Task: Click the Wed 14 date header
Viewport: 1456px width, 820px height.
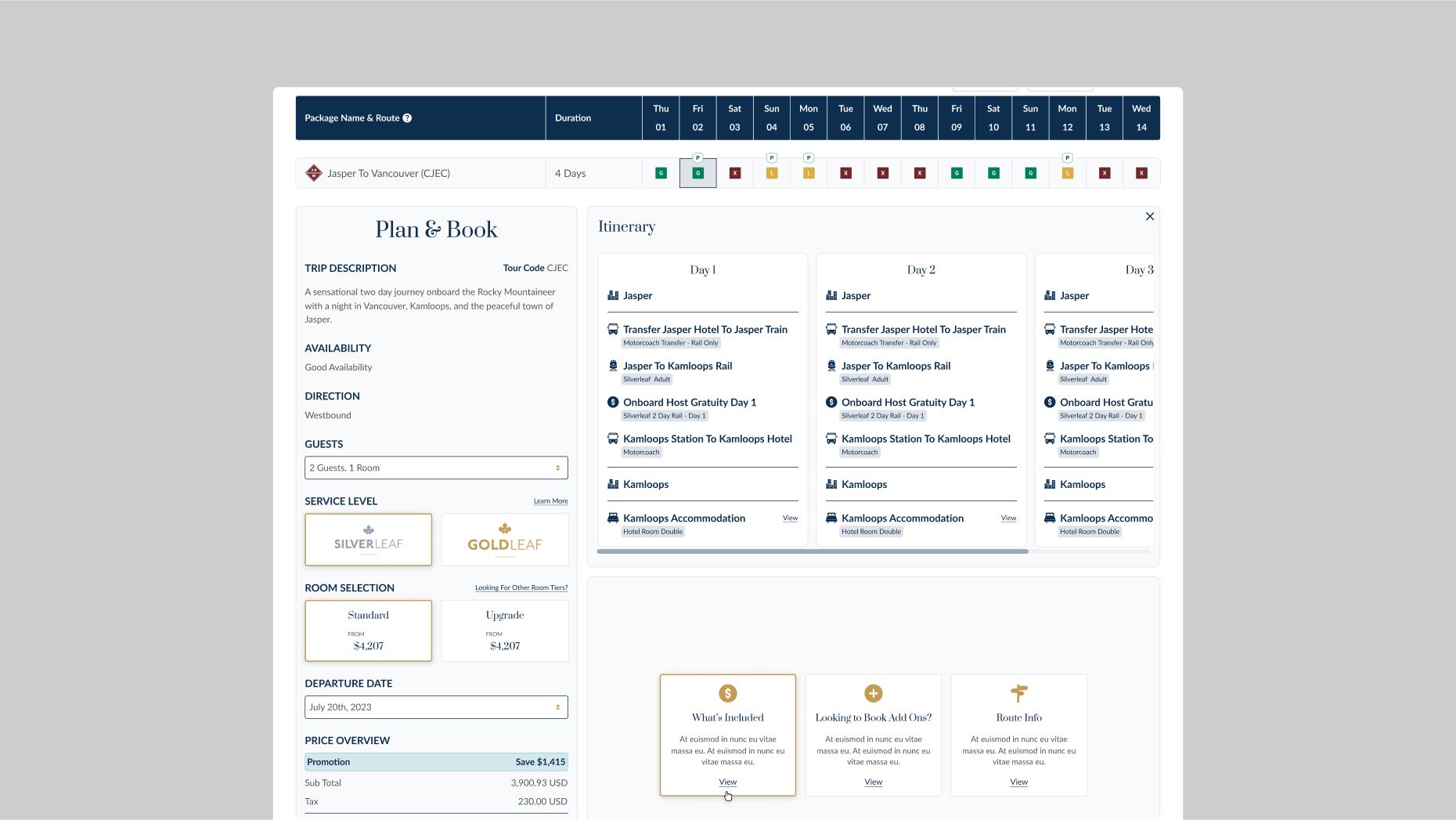Action: tap(1141, 118)
